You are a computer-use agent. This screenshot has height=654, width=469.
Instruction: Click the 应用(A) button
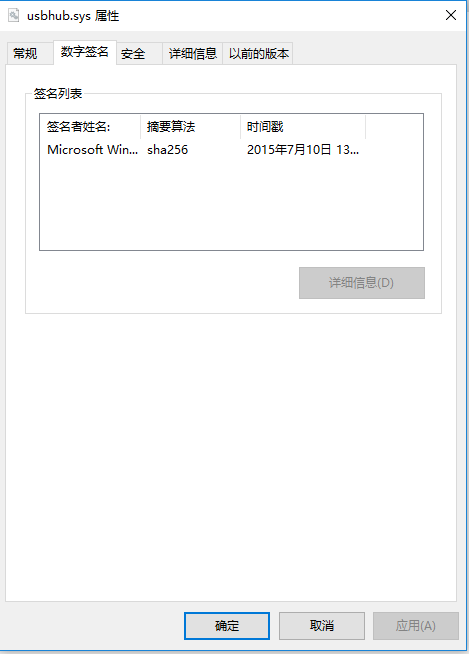416,626
